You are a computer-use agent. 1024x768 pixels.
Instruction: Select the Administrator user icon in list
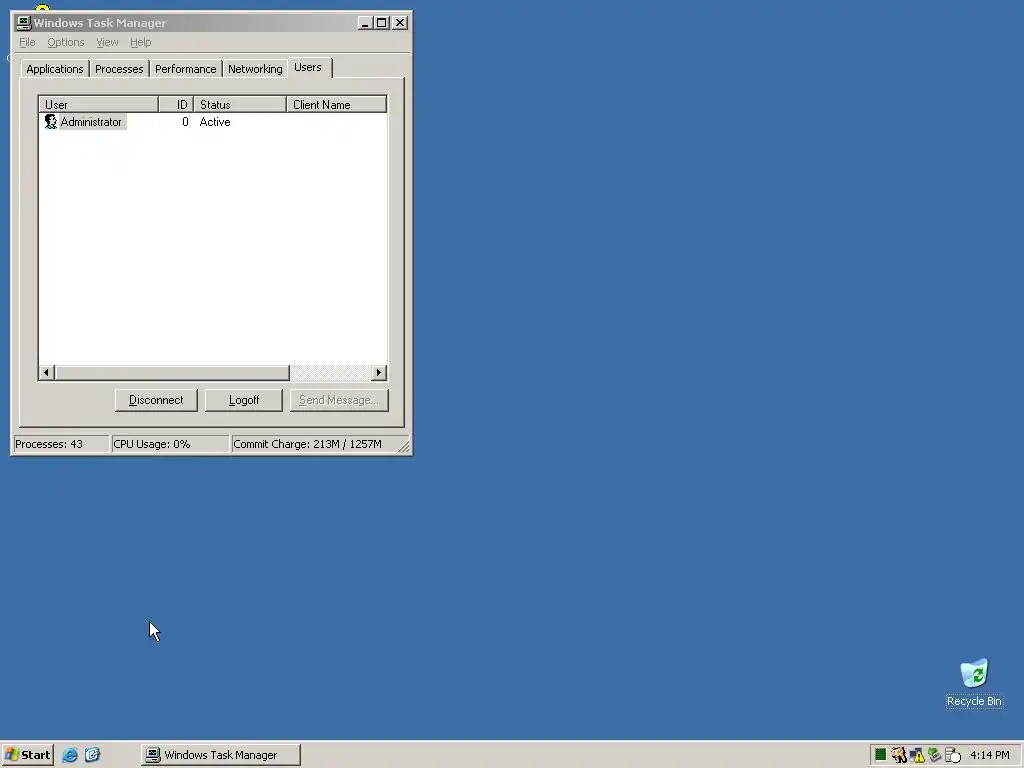coord(50,122)
